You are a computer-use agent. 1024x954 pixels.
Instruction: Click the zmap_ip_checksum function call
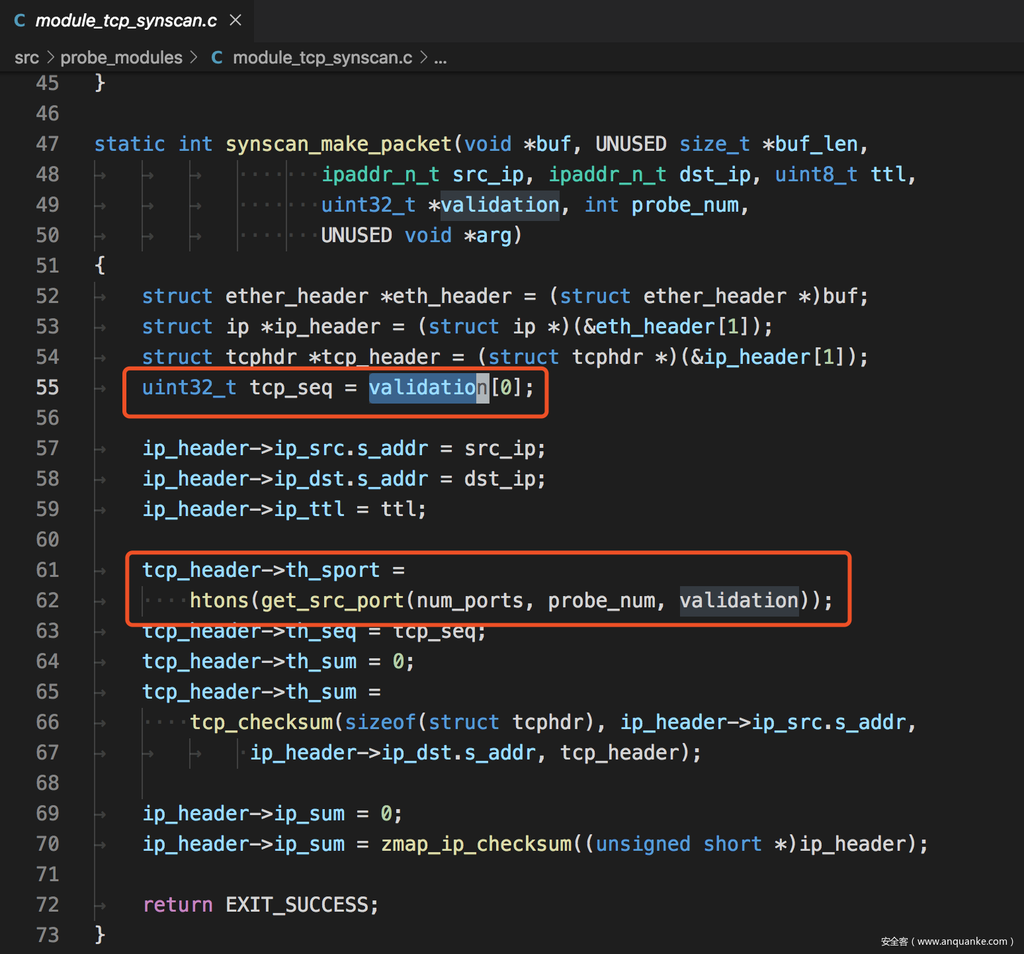click(x=475, y=845)
